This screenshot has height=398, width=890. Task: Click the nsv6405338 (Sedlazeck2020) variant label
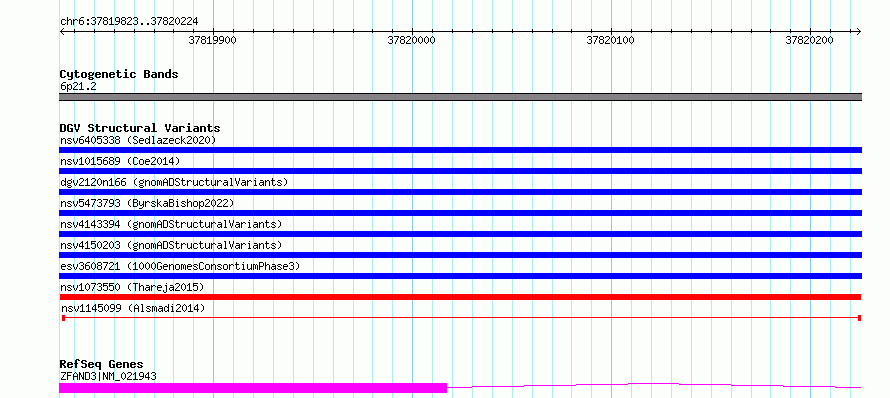[x=138, y=140]
